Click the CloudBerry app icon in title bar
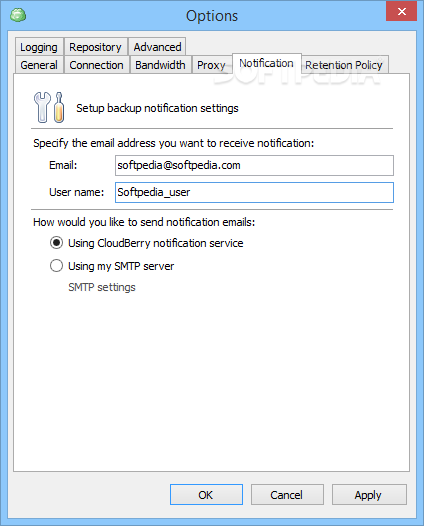 (18, 15)
